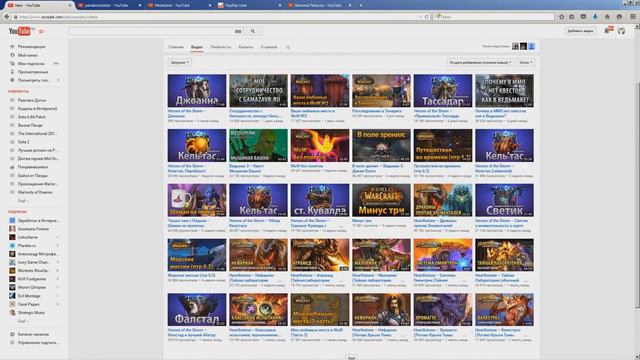Open the YouTube guide hamburger menu
The width and height of the screenshot is (640, 360).
[x=41, y=31]
